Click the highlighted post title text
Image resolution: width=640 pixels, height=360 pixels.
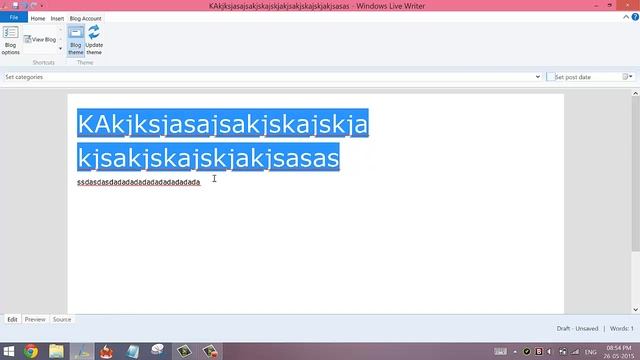point(222,140)
